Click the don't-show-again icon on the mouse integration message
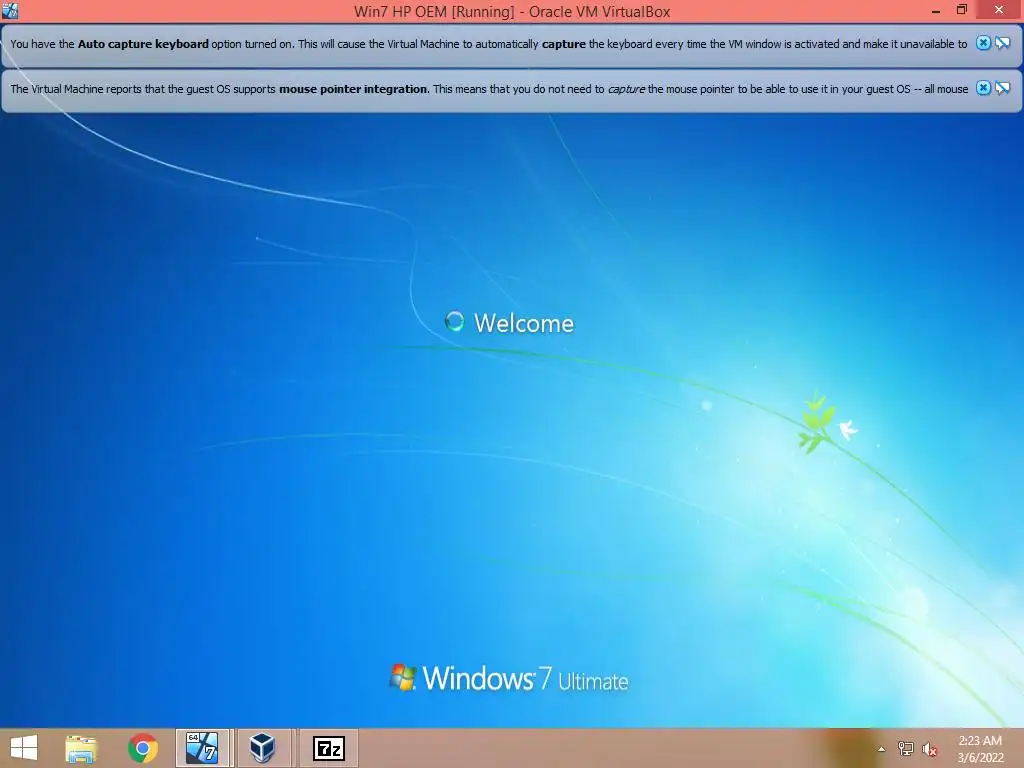The width and height of the screenshot is (1024, 768). [1002, 88]
